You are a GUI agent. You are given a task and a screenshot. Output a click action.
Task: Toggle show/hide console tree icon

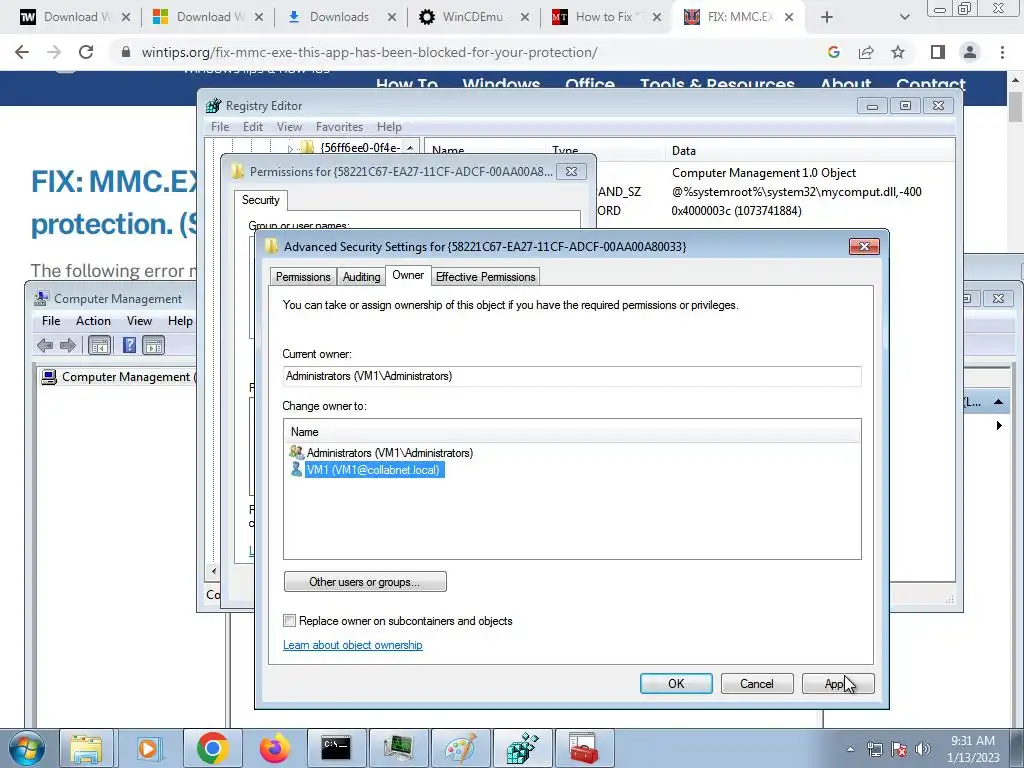[99, 345]
